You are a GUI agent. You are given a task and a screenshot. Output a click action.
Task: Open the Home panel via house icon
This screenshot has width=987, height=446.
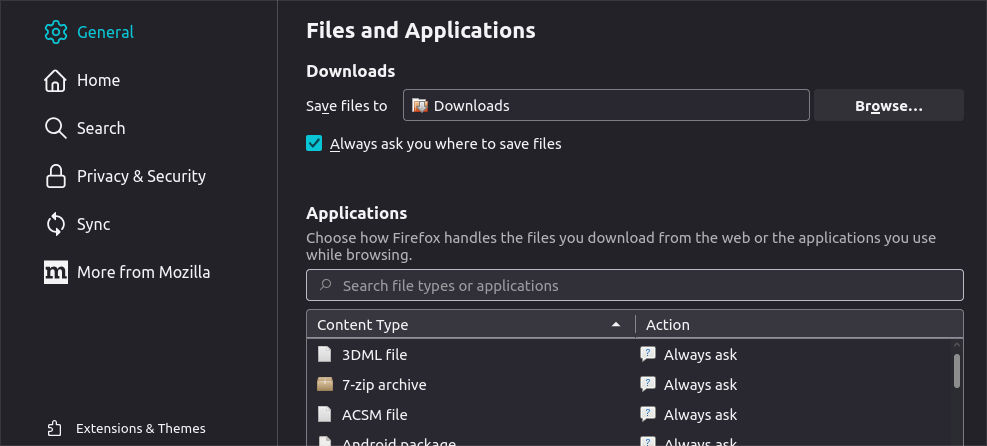click(56, 80)
